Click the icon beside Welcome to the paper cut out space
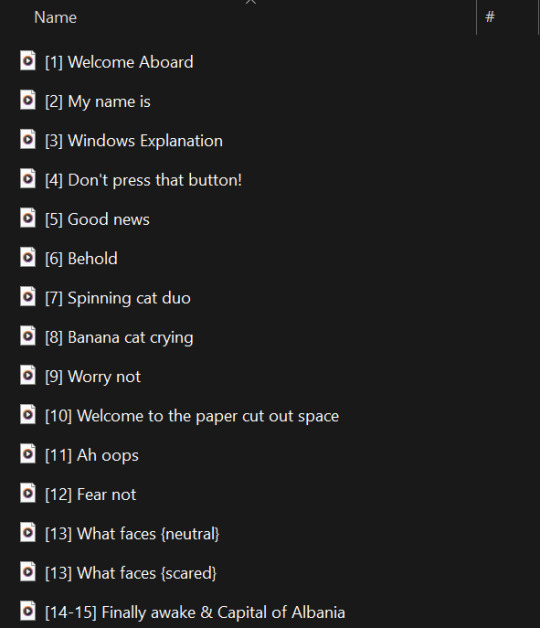Image resolution: width=540 pixels, height=628 pixels. 28,415
